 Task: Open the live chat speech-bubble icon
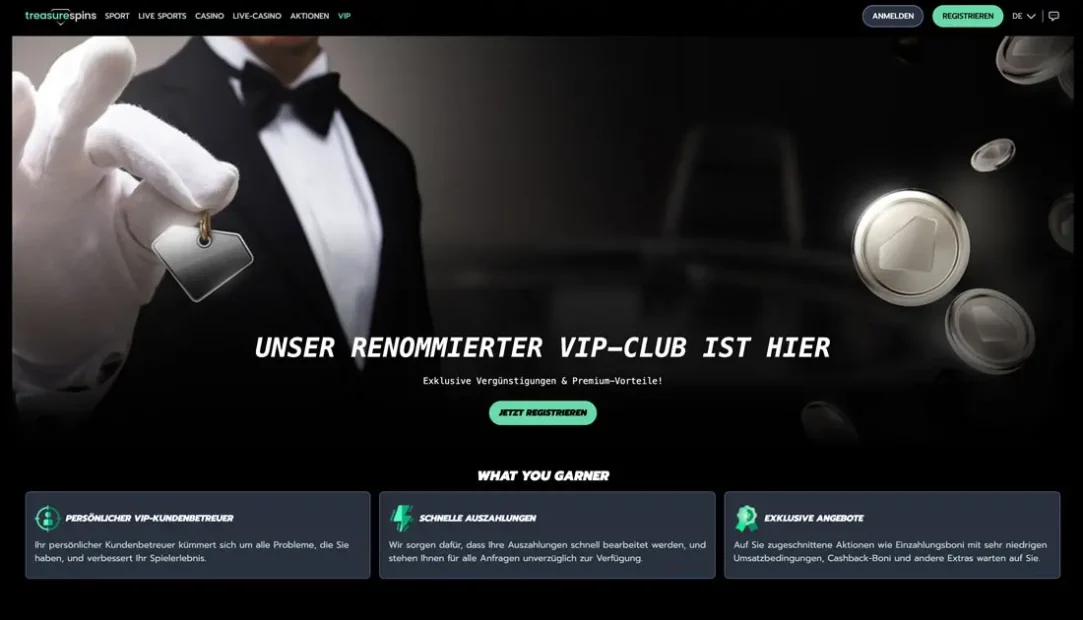1053,16
